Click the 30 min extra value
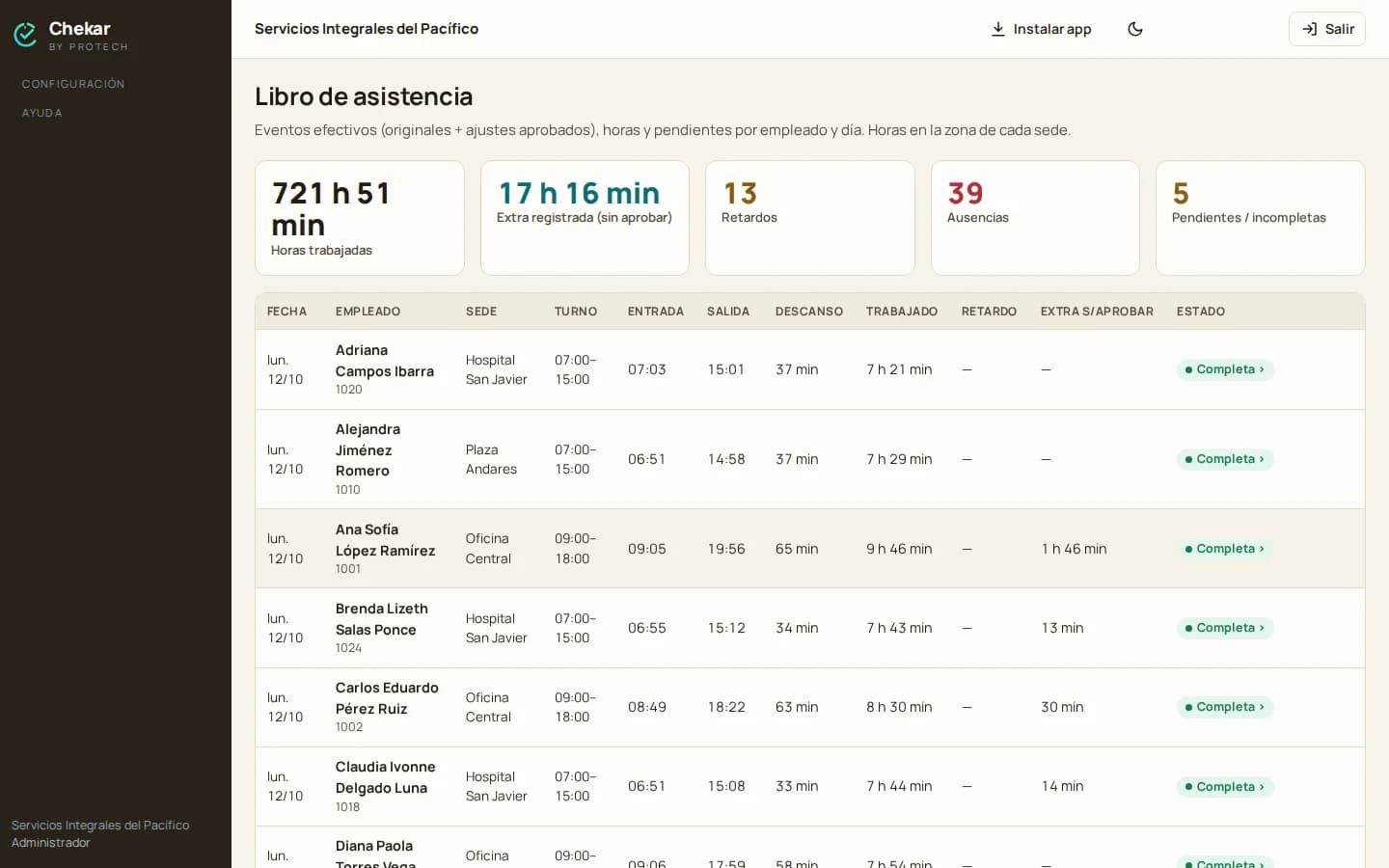Screen dimensions: 1389x868 tap(1062, 707)
